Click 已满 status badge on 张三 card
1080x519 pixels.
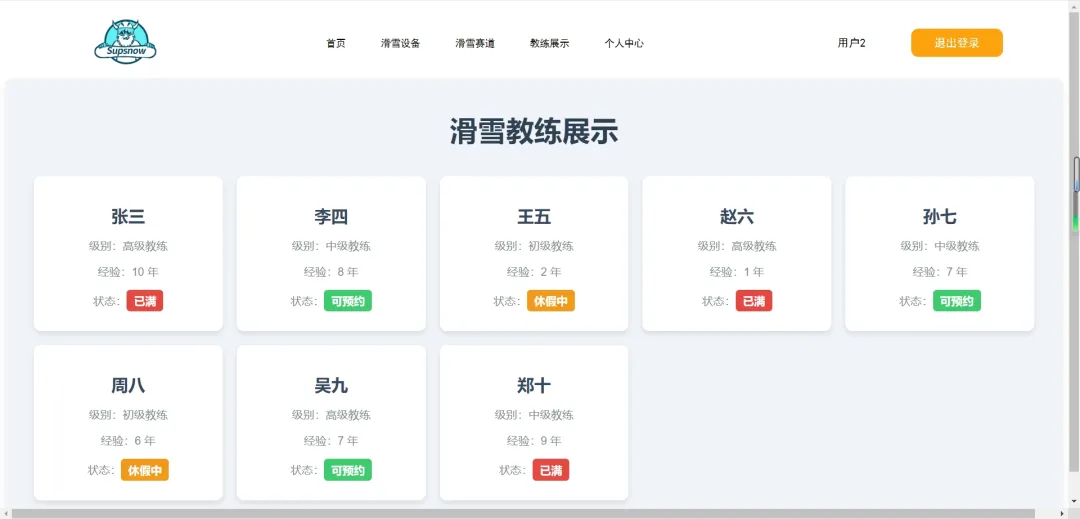145,301
